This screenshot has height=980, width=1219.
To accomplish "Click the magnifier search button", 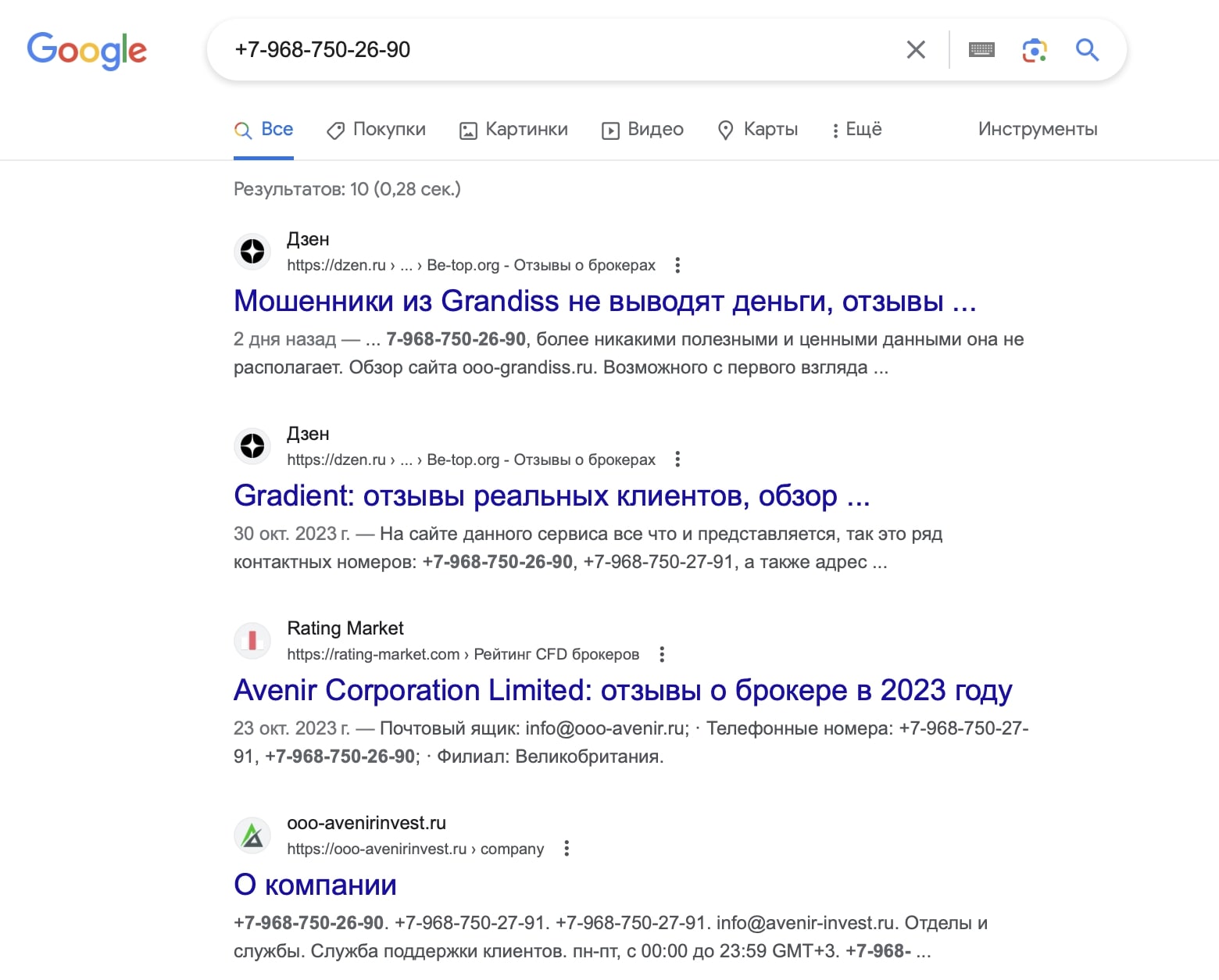I will point(1087,50).
